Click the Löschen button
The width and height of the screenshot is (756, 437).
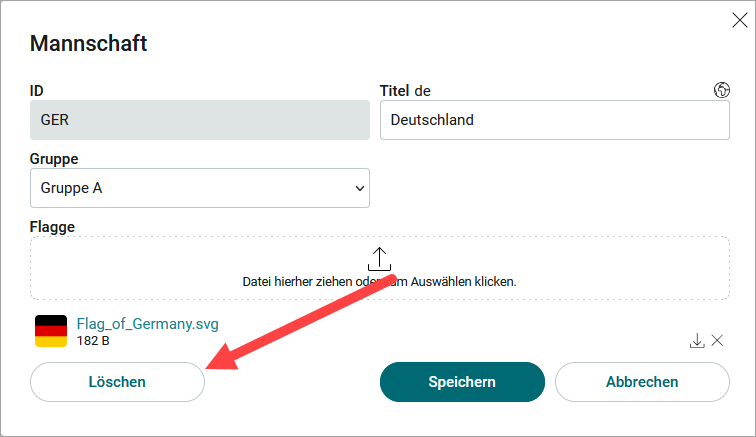(x=117, y=382)
